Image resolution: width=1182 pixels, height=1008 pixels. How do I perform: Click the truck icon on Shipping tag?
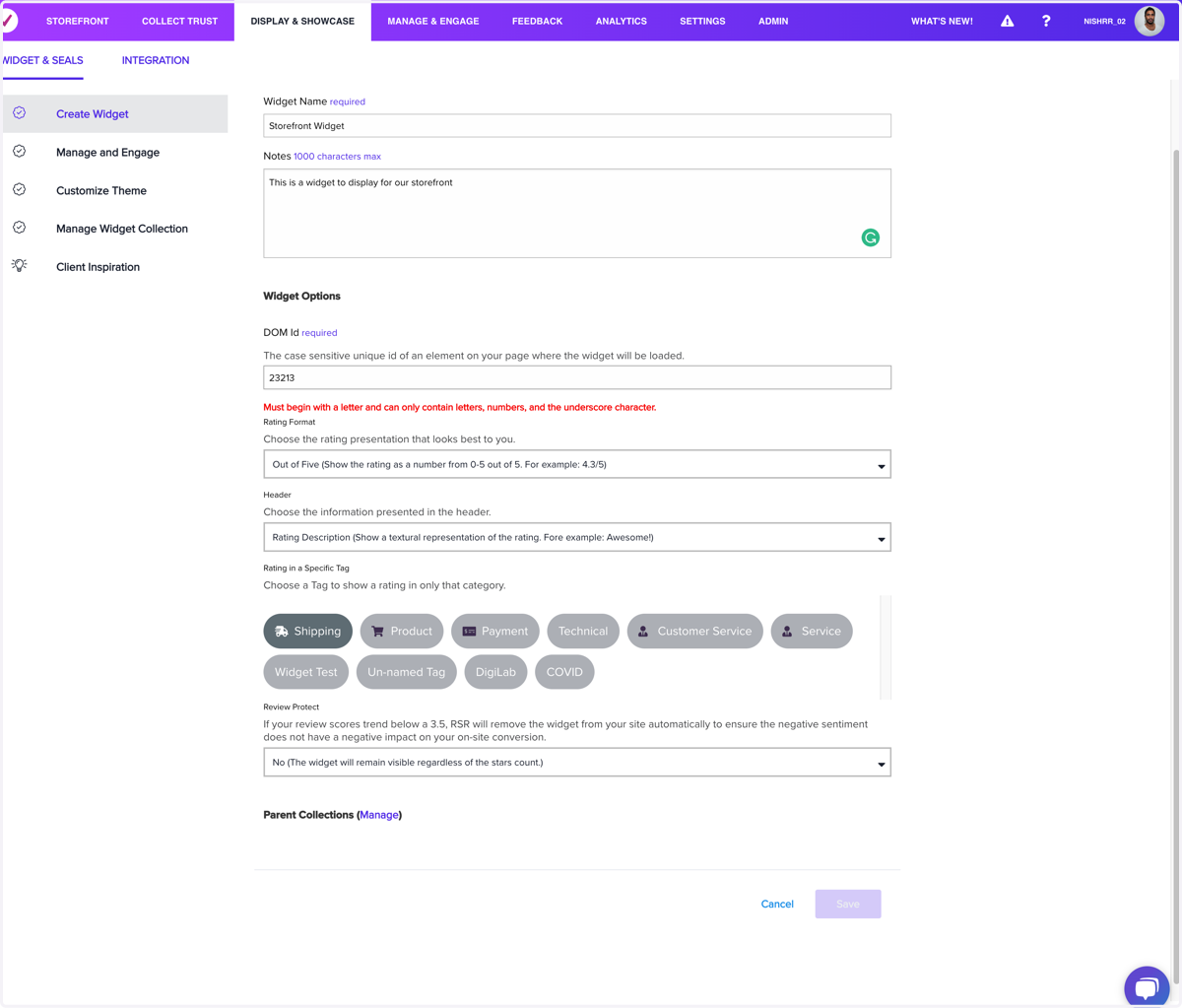point(282,632)
